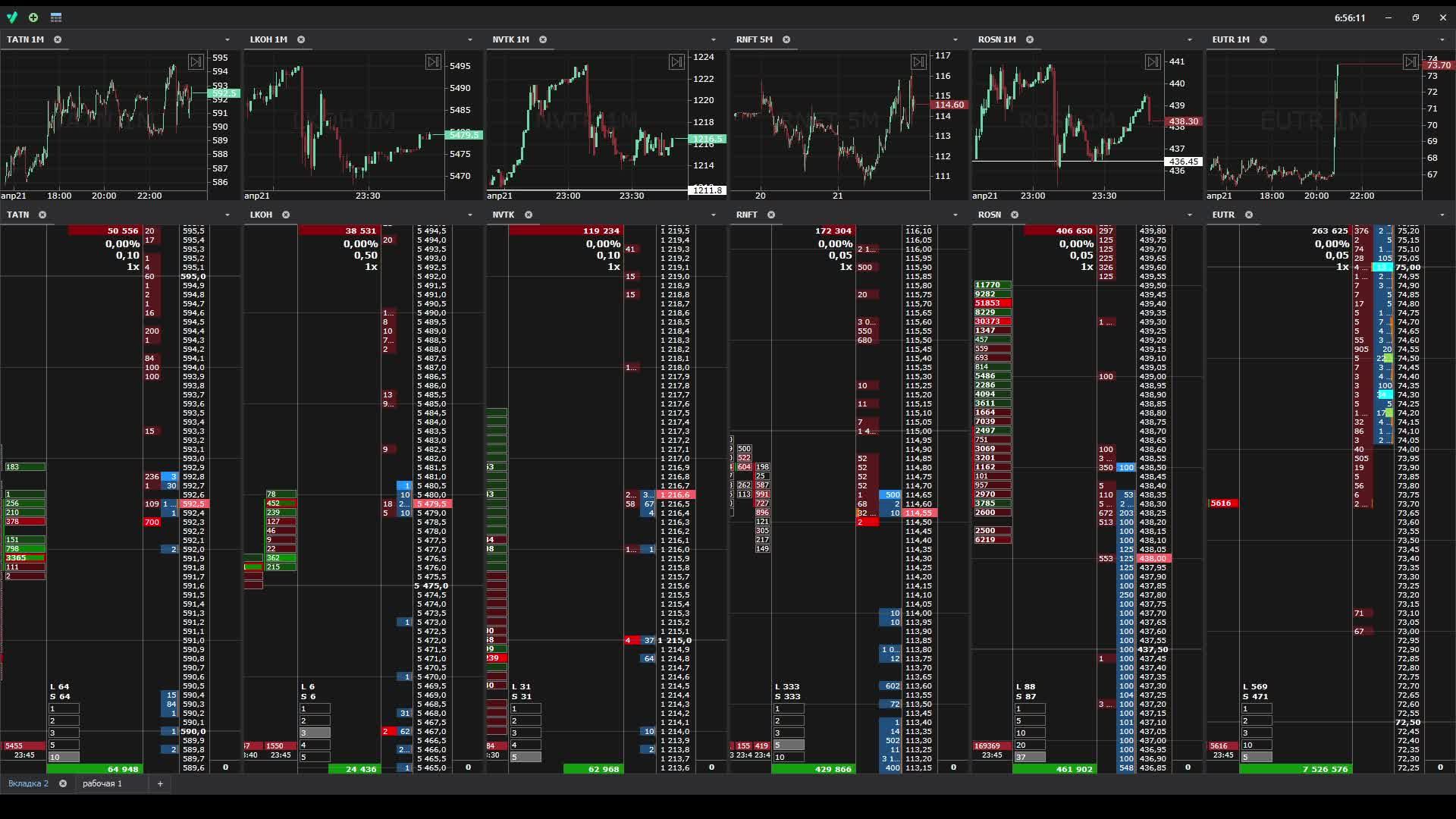Jump to latest bar on TATN chart
Image resolution: width=1456 pixels, height=819 pixels.
click(196, 62)
